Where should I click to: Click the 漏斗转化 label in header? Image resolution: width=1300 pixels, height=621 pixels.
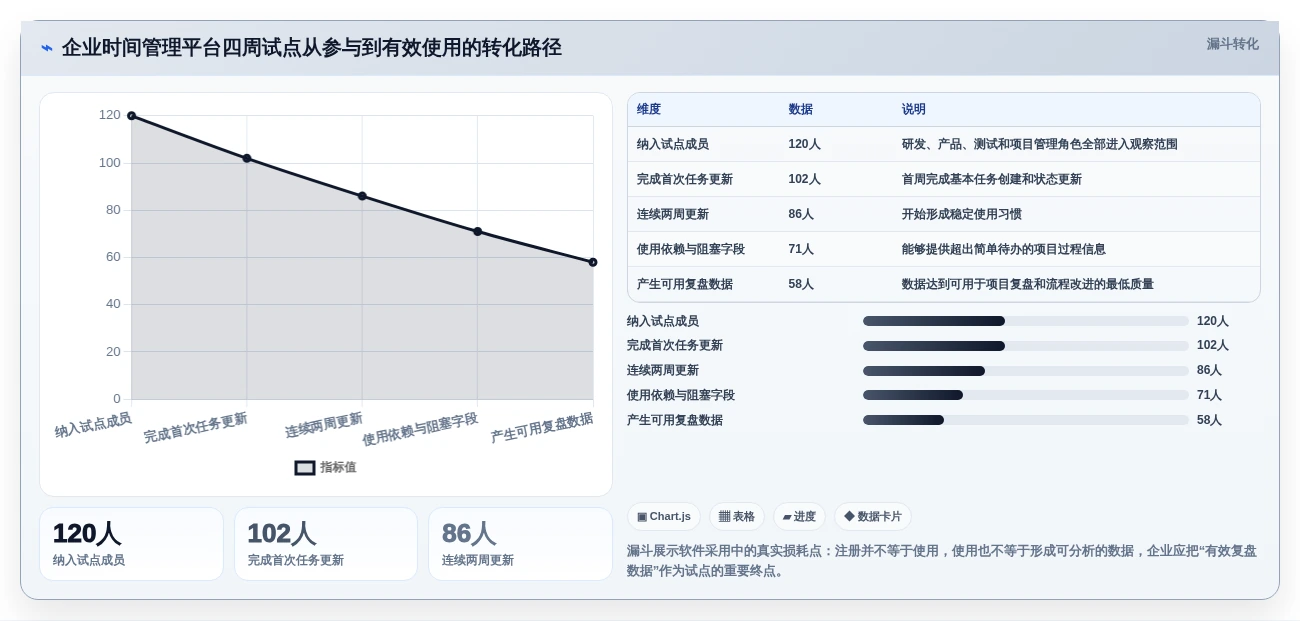click(x=1232, y=44)
